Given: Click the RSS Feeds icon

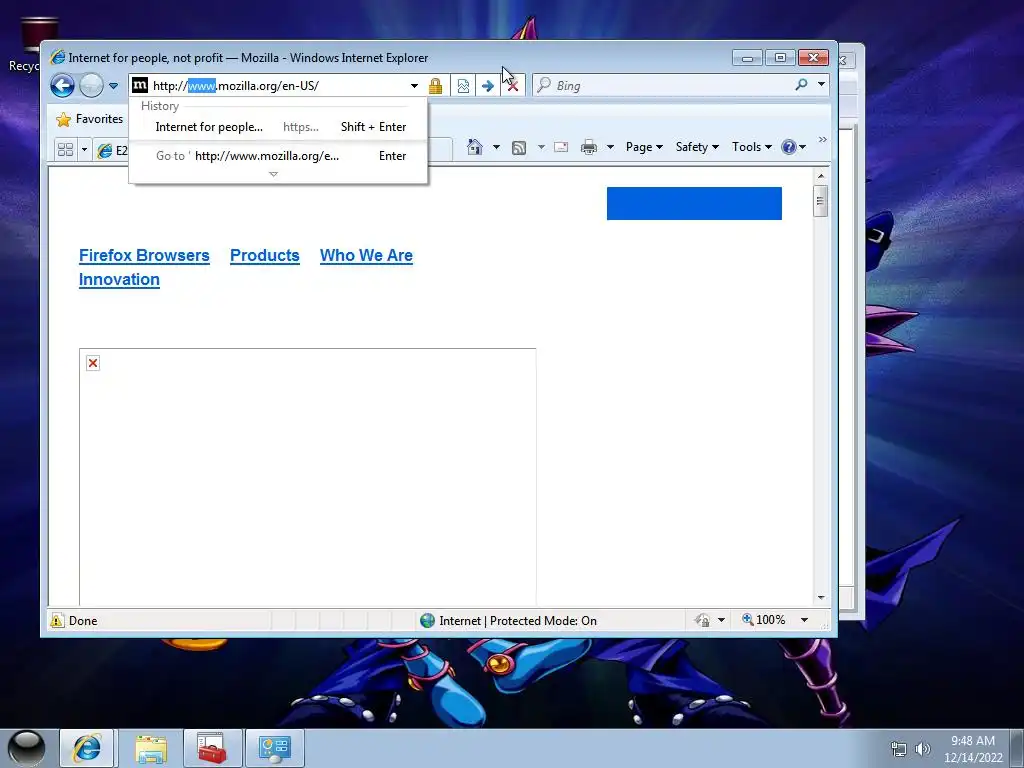Looking at the screenshot, I should pos(519,148).
